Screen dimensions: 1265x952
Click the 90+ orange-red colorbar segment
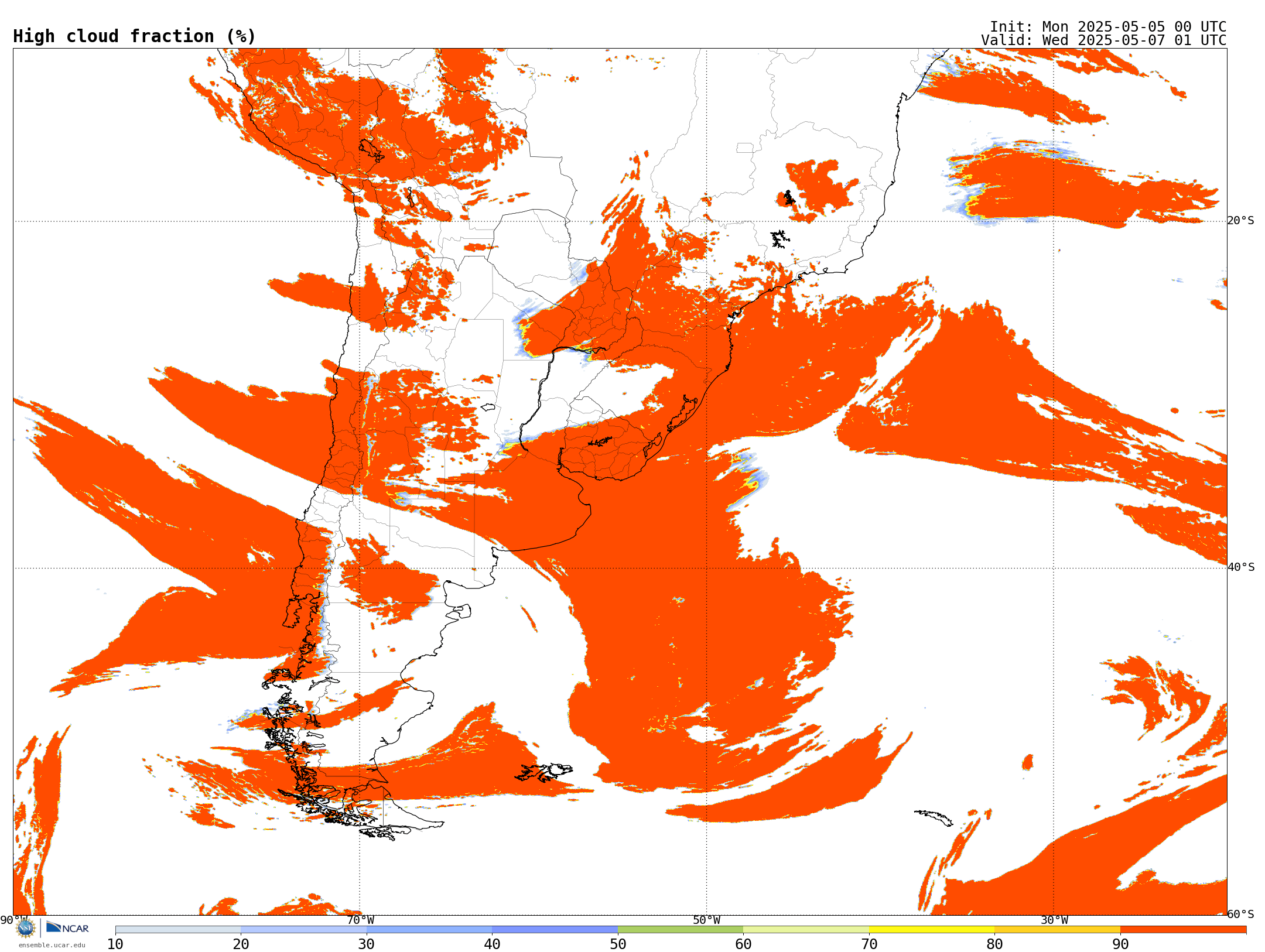1183,930
